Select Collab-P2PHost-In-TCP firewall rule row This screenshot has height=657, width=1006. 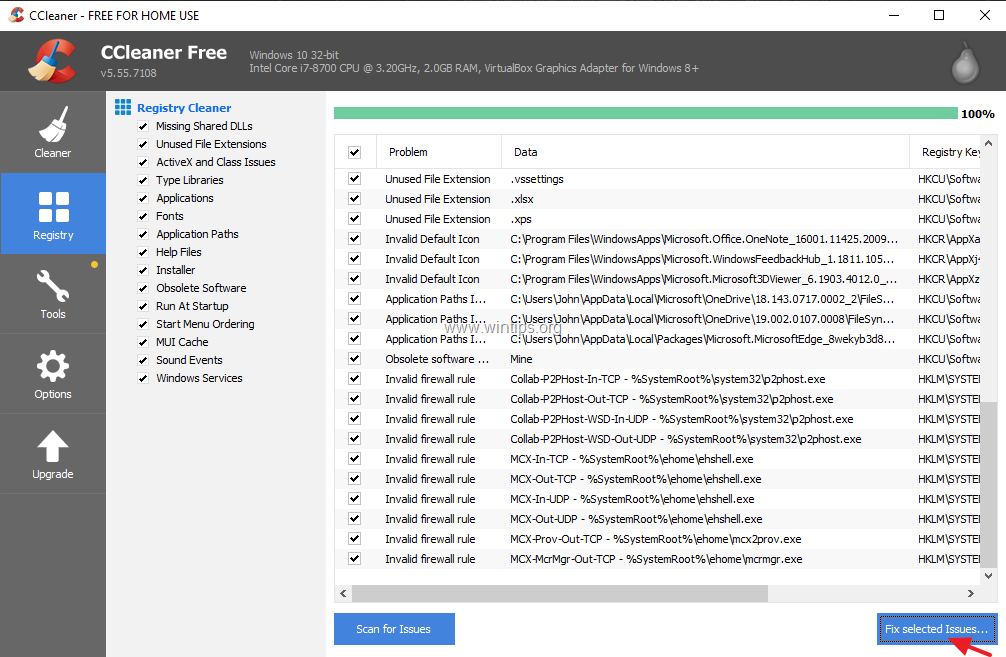click(x=658, y=379)
